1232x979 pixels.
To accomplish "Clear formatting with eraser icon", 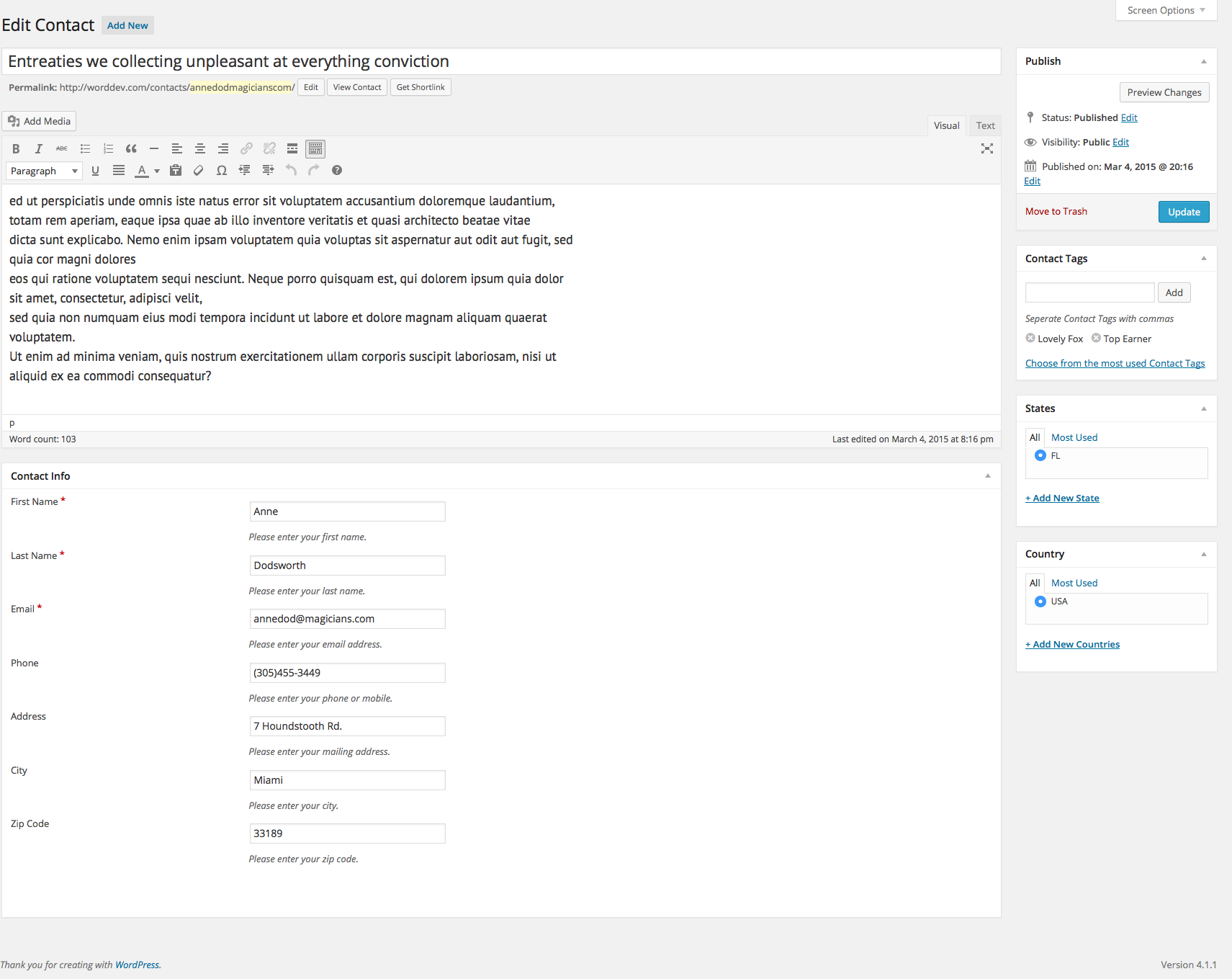I will tap(199, 170).
